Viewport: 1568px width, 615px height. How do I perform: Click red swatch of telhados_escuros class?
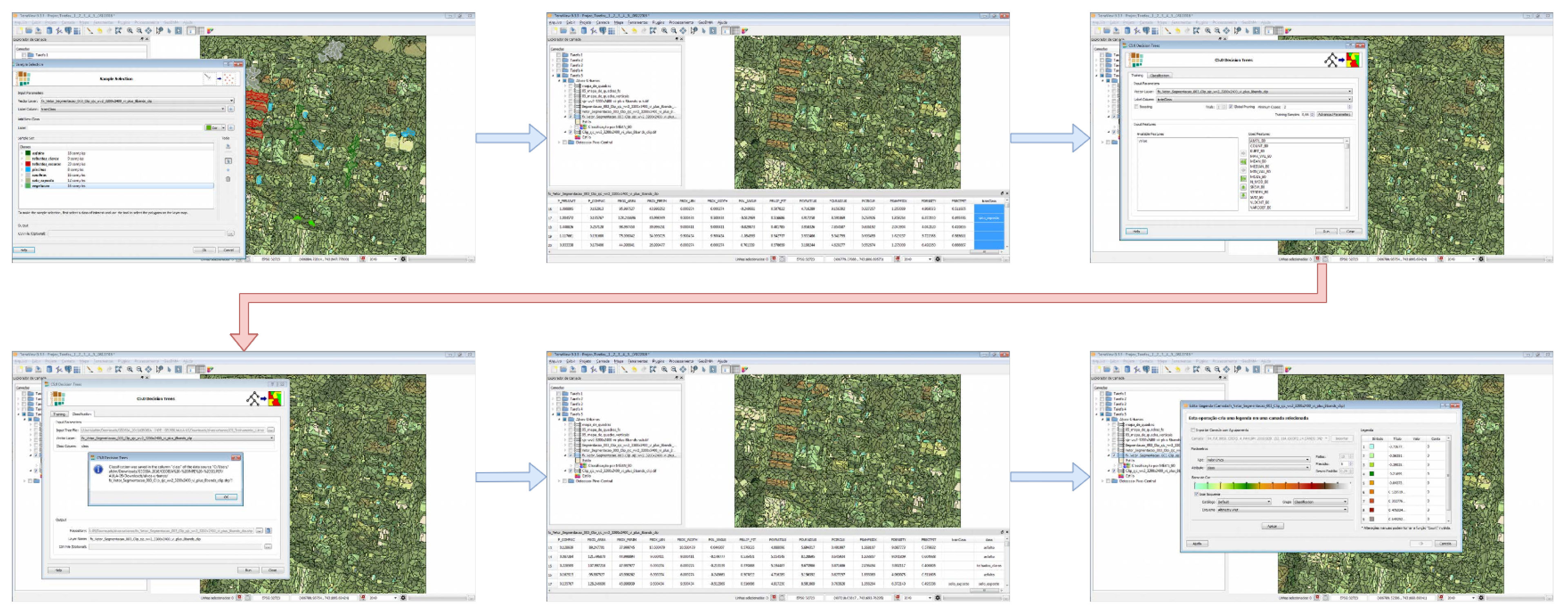[x=28, y=164]
